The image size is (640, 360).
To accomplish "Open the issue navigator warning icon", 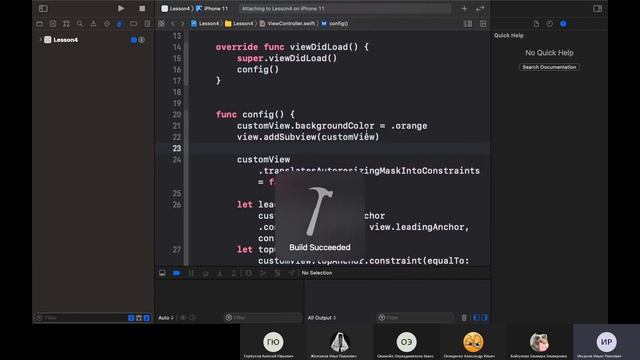I will tap(93, 24).
